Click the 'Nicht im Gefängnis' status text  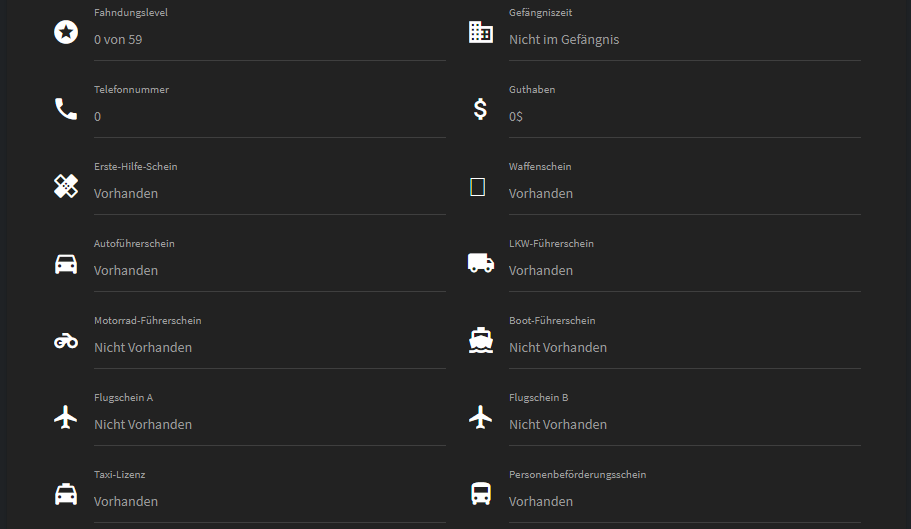coord(564,40)
